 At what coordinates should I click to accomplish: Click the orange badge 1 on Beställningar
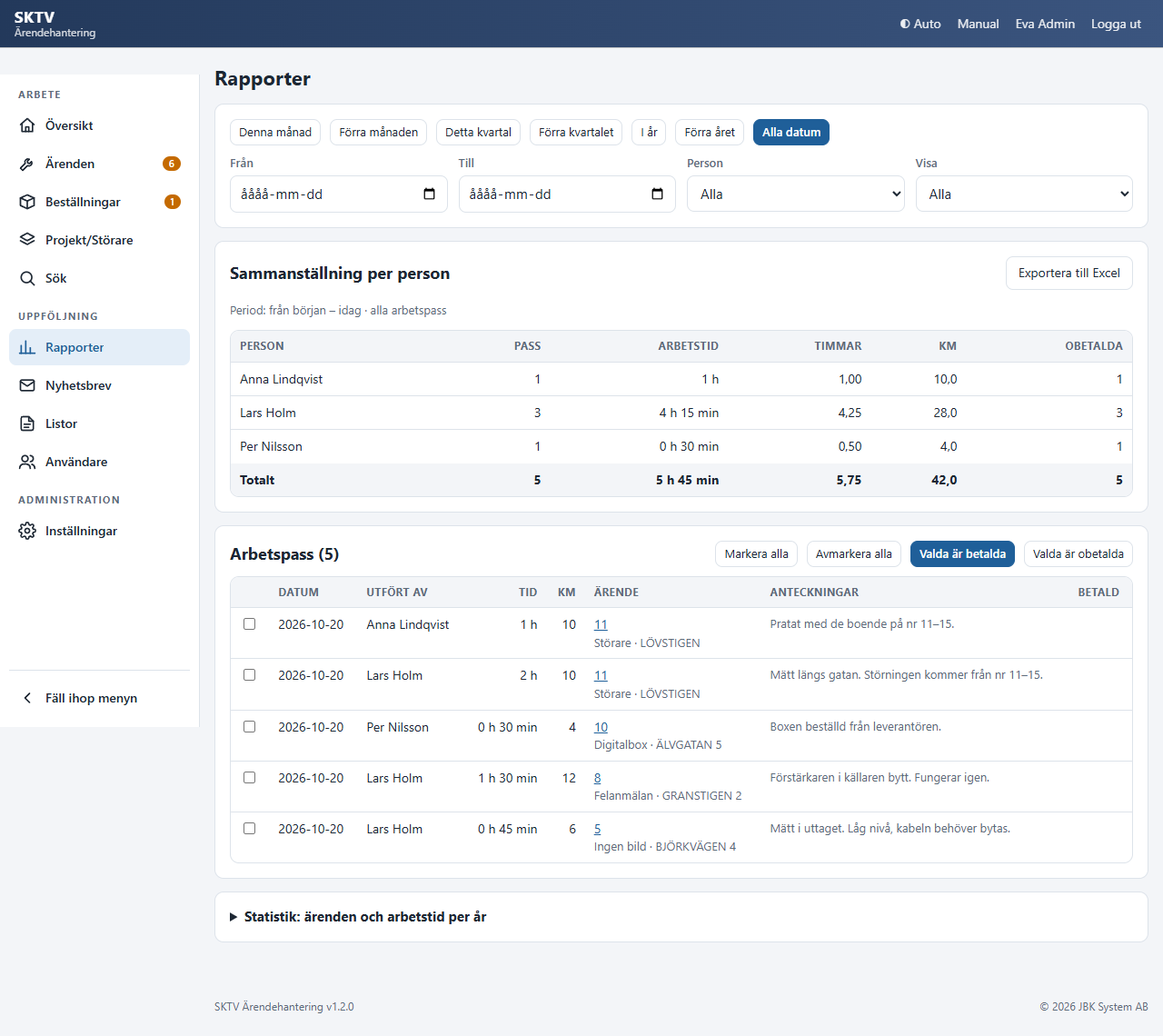click(172, 202)
